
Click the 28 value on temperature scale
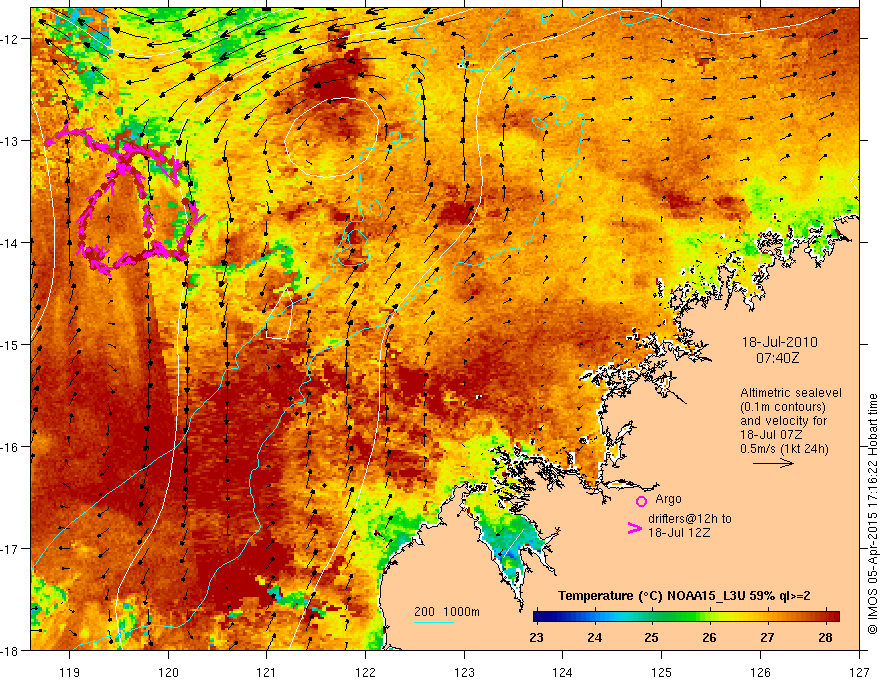[825, 637]
